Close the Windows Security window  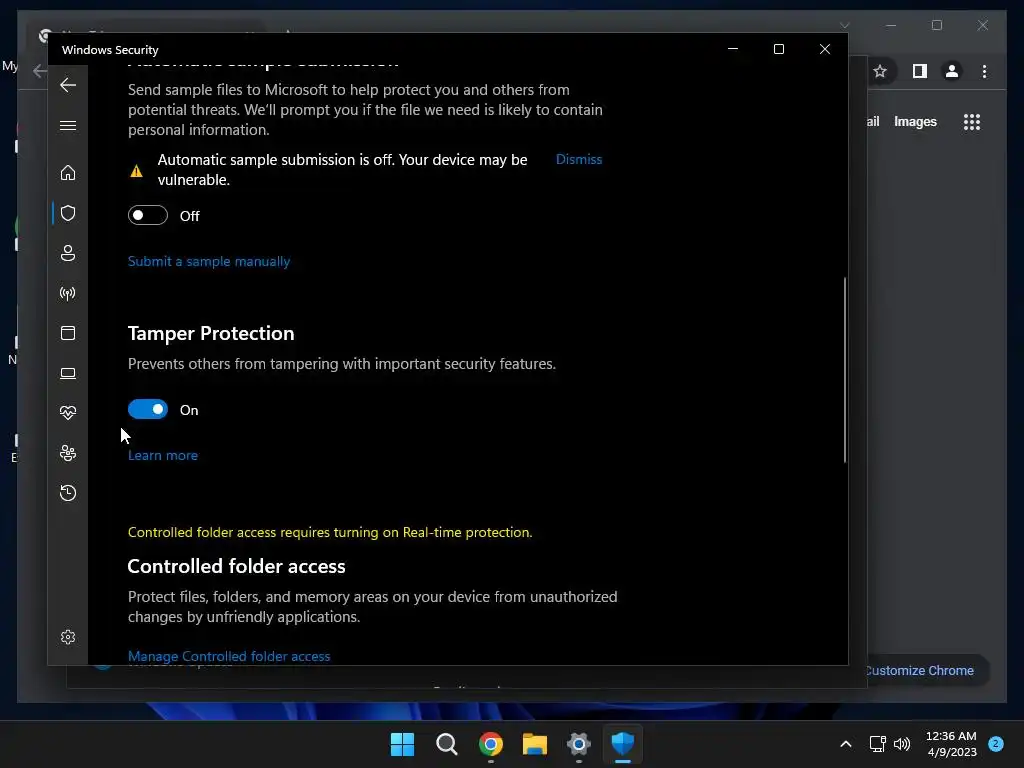pyautogui.click(x=825, y=49)
